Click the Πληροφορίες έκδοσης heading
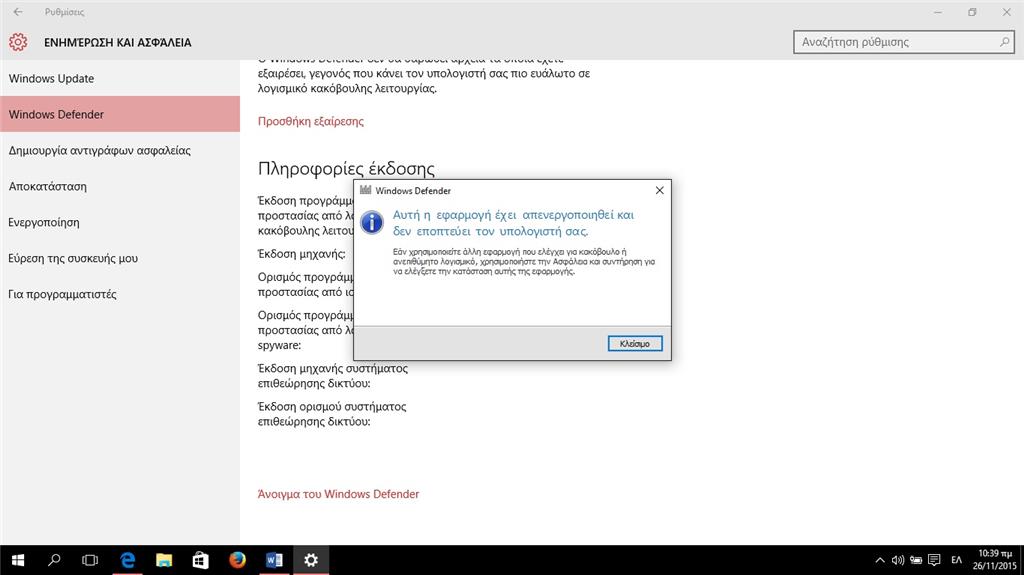1024x575 pixels. [346, 169]
